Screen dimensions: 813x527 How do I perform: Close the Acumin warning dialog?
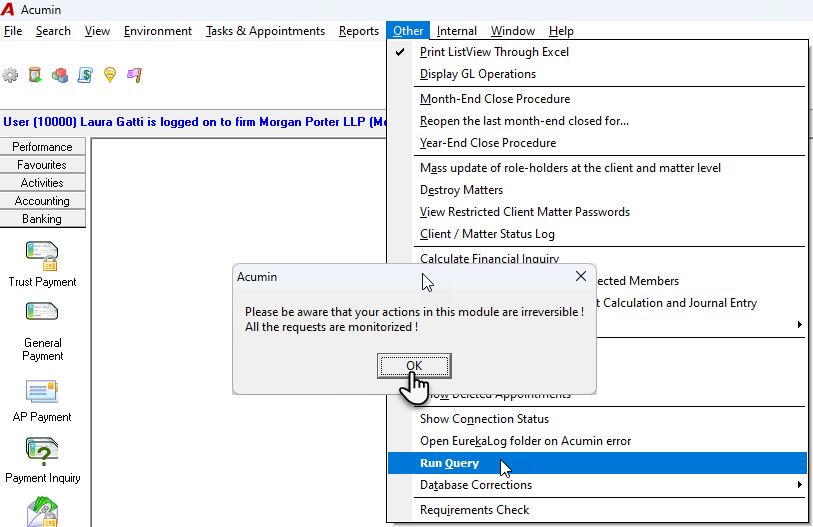click(581, 276)
